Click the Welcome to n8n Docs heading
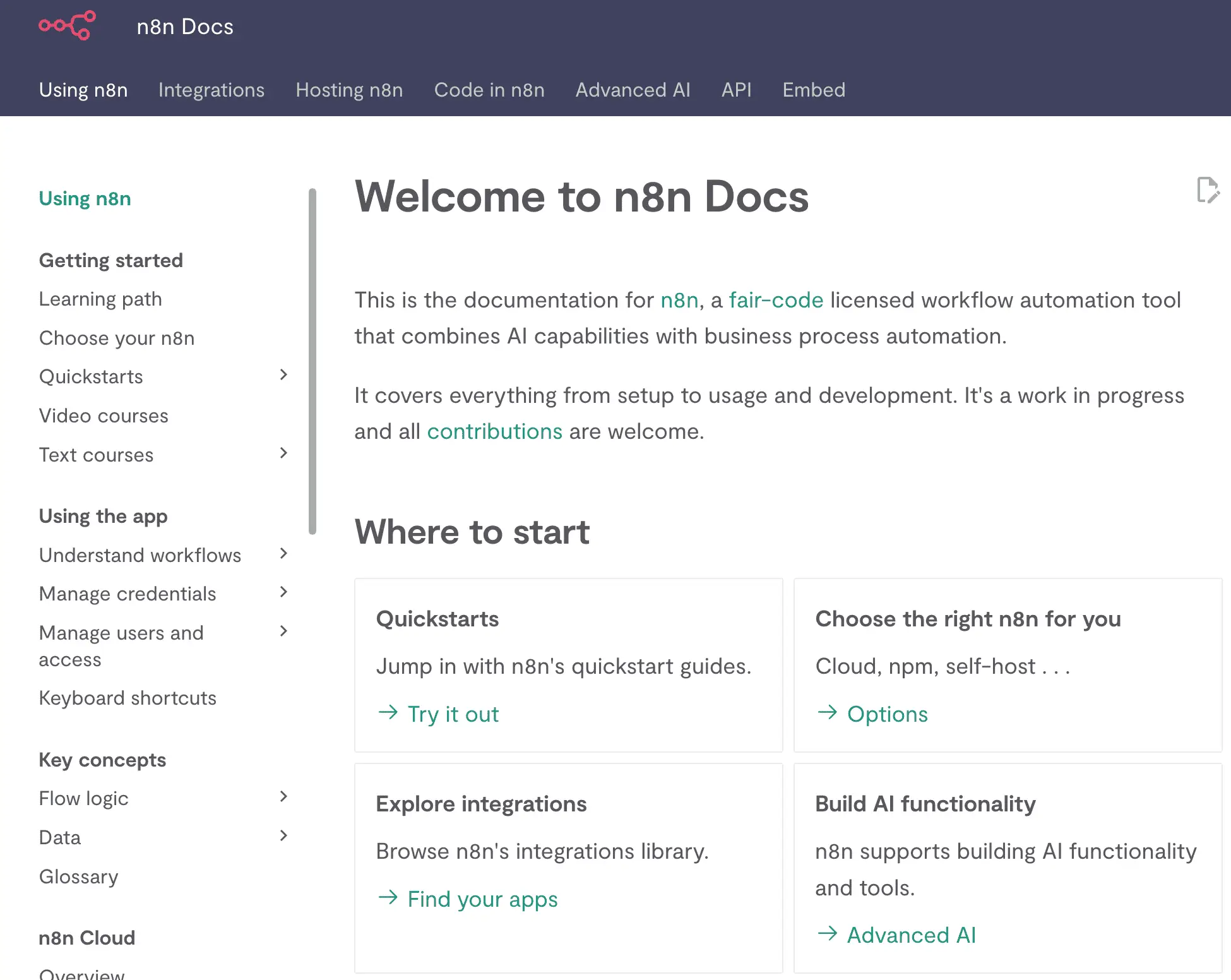This screenshot has height=980, width=1231. coord(581,196)
